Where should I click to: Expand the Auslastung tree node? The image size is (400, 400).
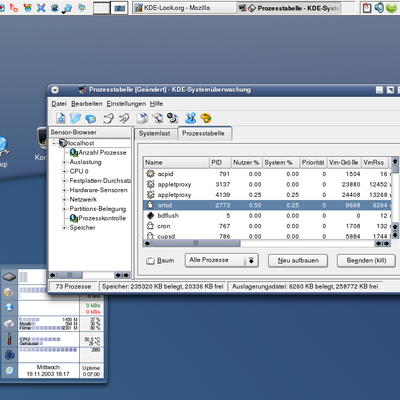(64, 162)
